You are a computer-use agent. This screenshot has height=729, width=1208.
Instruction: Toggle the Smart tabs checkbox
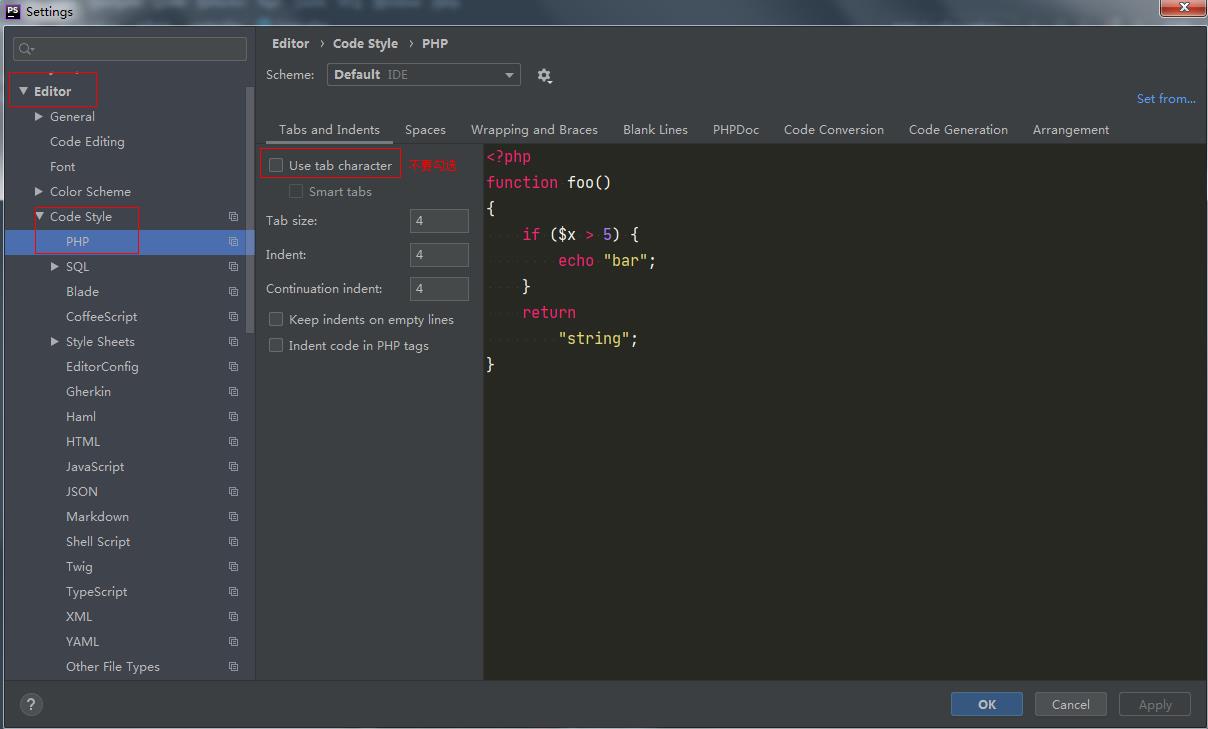[296, 191]
